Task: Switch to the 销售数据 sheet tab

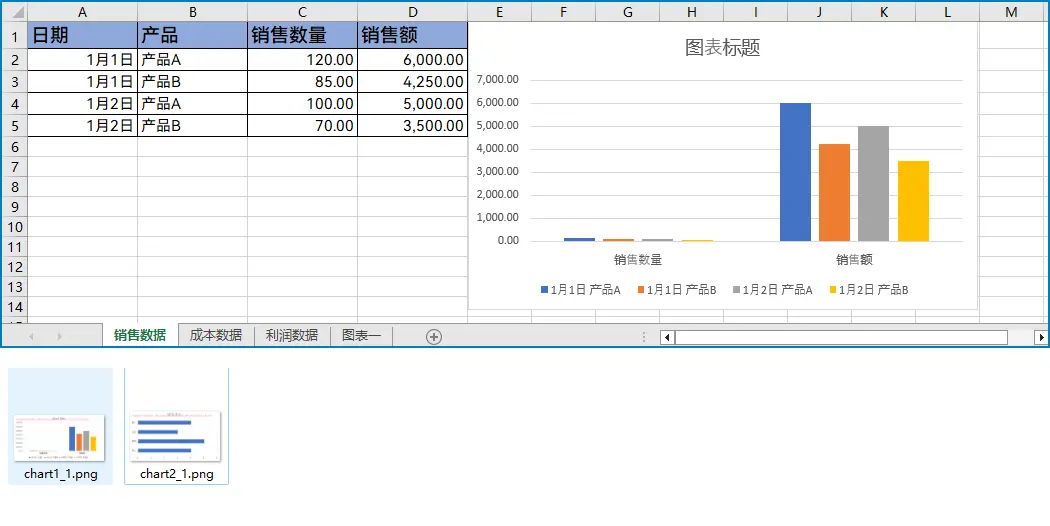Action: pos(140,335)
